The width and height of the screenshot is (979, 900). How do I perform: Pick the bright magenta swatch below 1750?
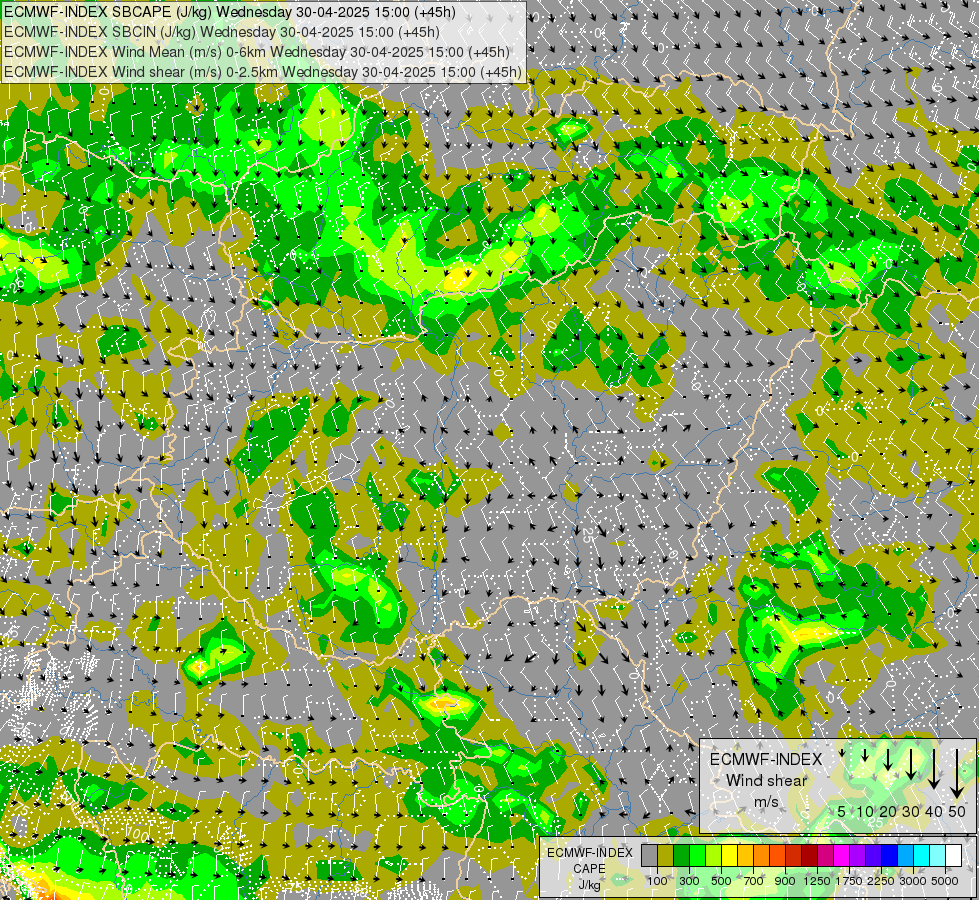[x=842, y=856]
